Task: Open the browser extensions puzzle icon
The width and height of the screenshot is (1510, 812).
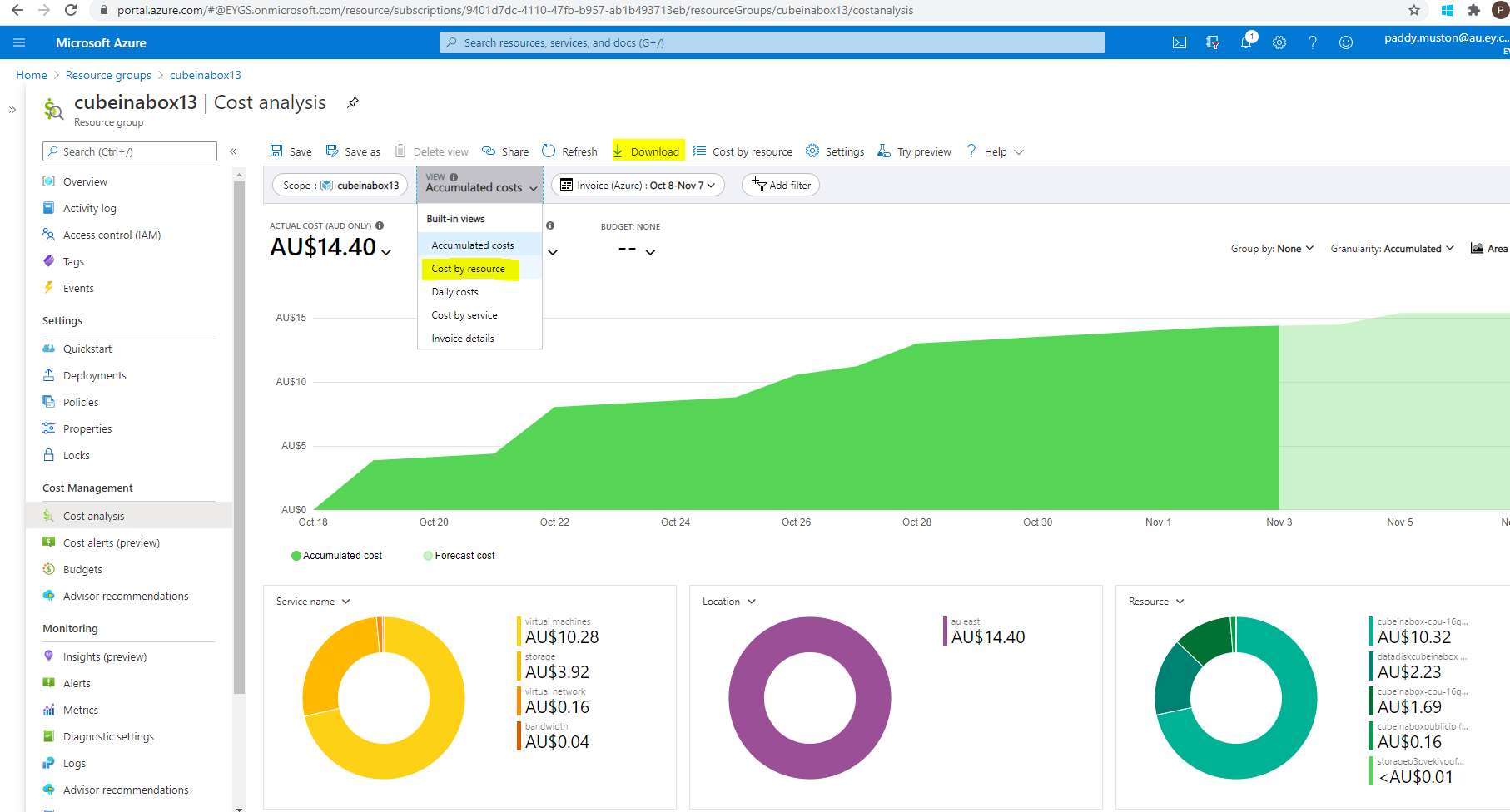Action: pyautogui.click(x=1474, y=10)
